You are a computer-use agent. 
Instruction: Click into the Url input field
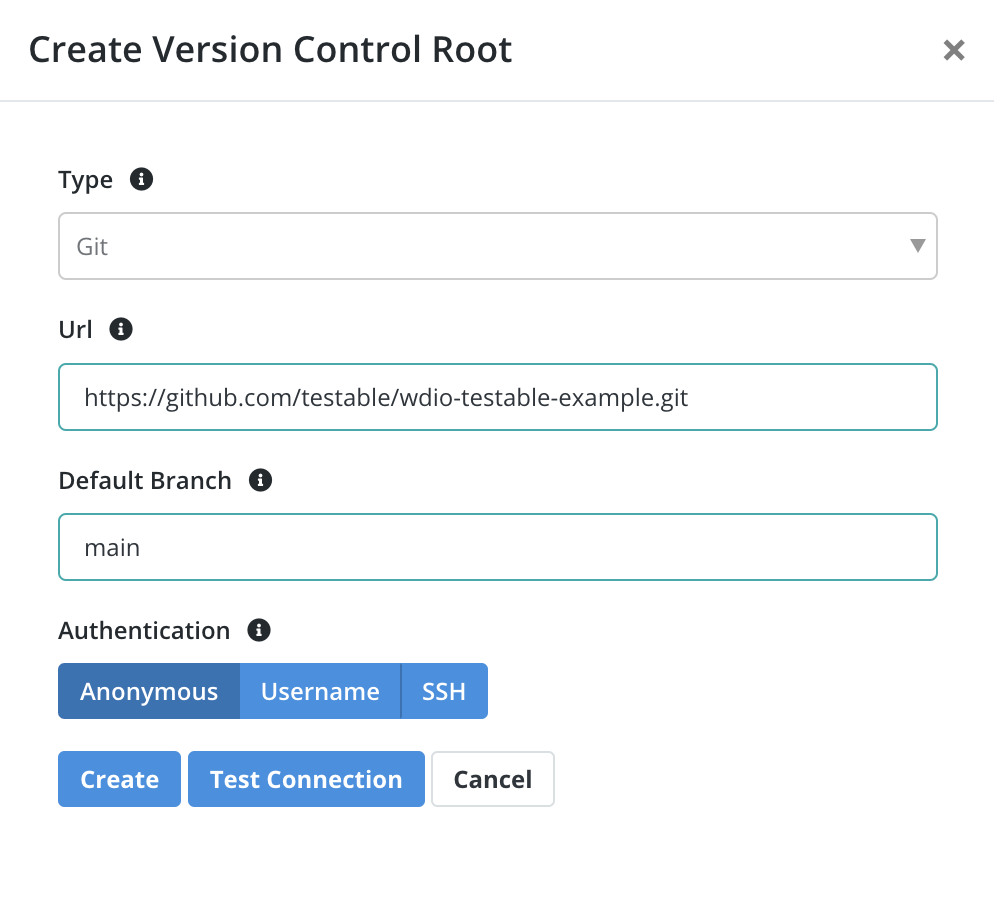tap(498, 397)
